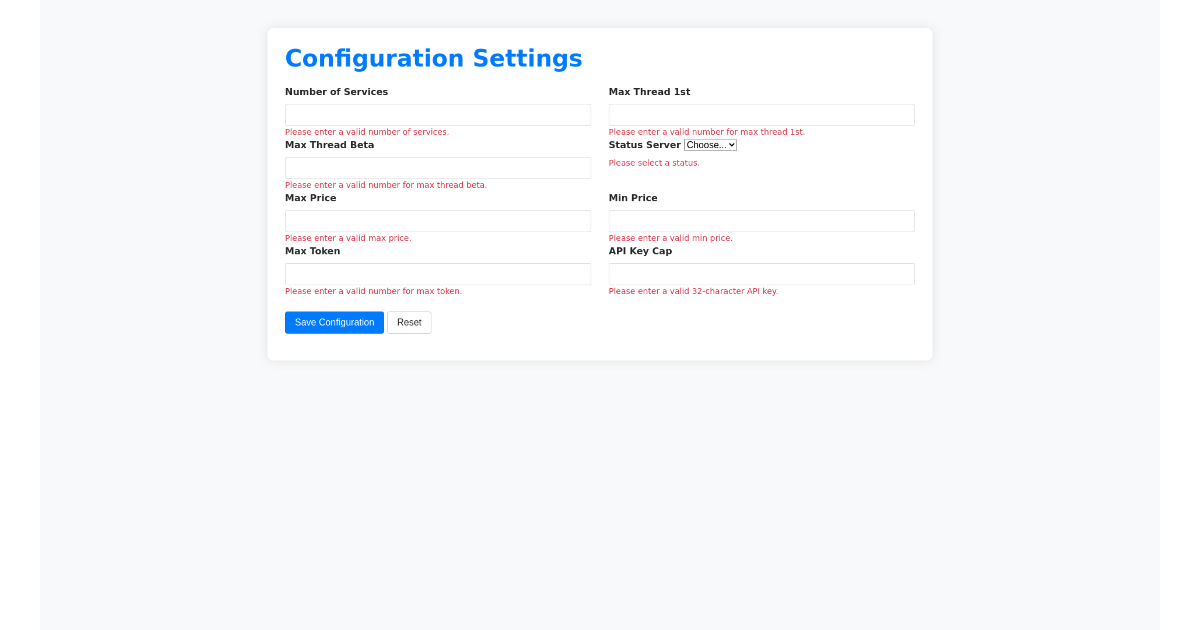Select Choose... in the Status Server combo box
This screenshot has height=630, width=1200.
710,144
